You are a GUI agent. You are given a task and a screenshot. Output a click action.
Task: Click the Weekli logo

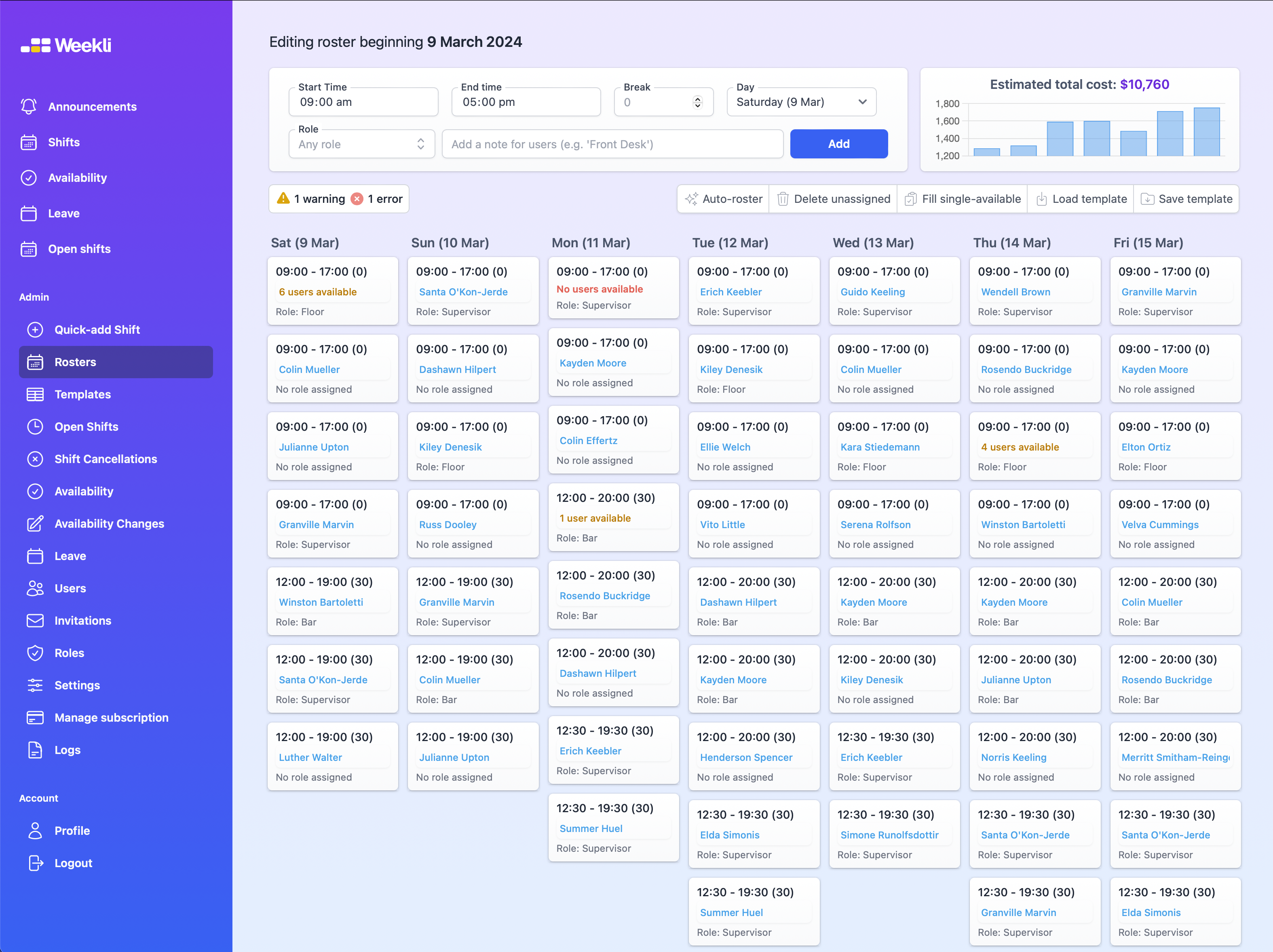(x=67, y=45)
